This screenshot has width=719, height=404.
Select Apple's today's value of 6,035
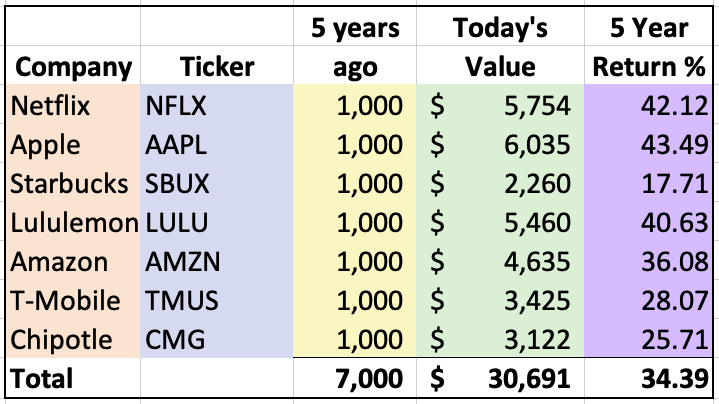click(500, 144)
